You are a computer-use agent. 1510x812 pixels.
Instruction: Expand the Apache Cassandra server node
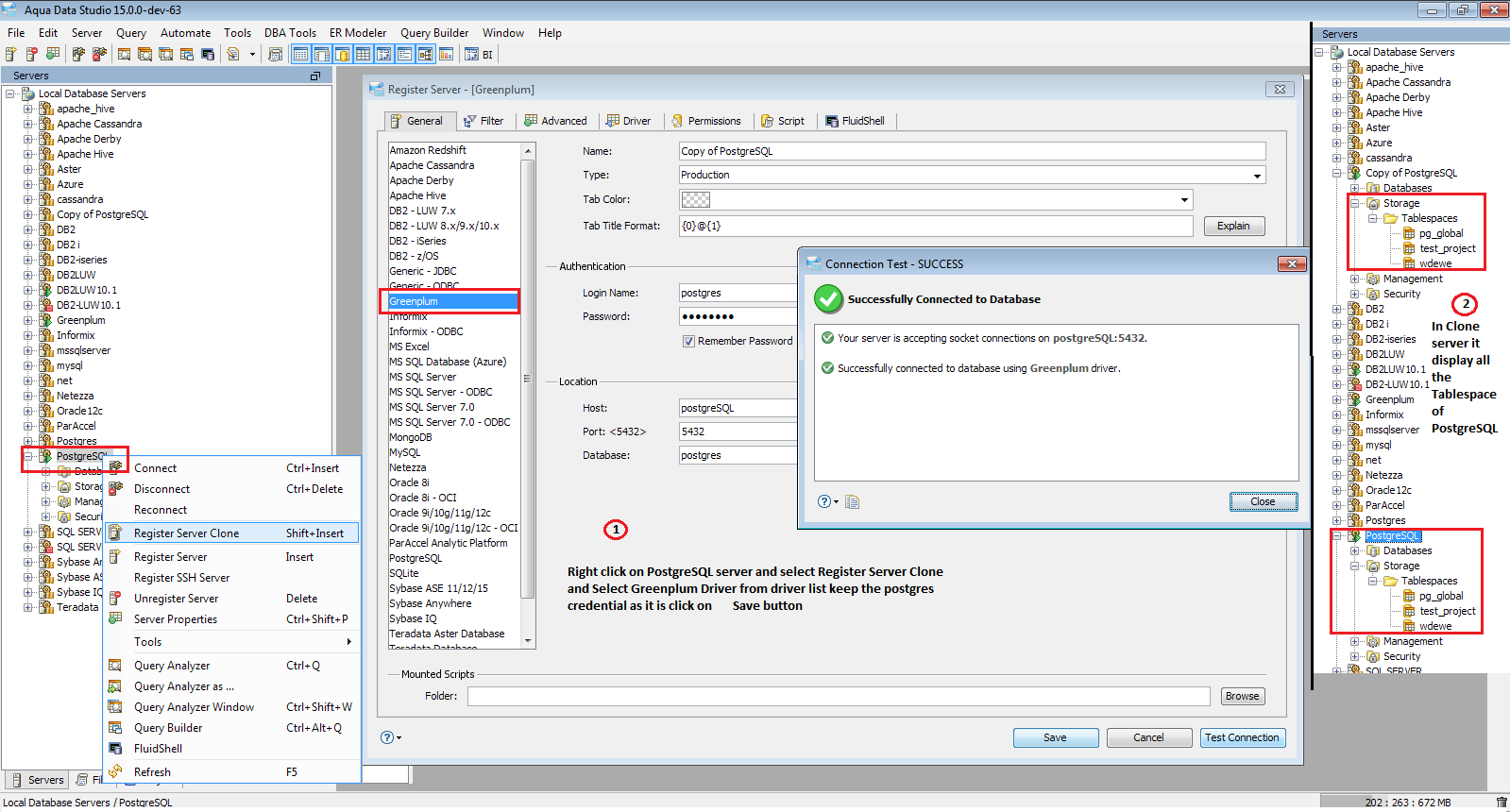pyautogui.click(x=28, y=124)
